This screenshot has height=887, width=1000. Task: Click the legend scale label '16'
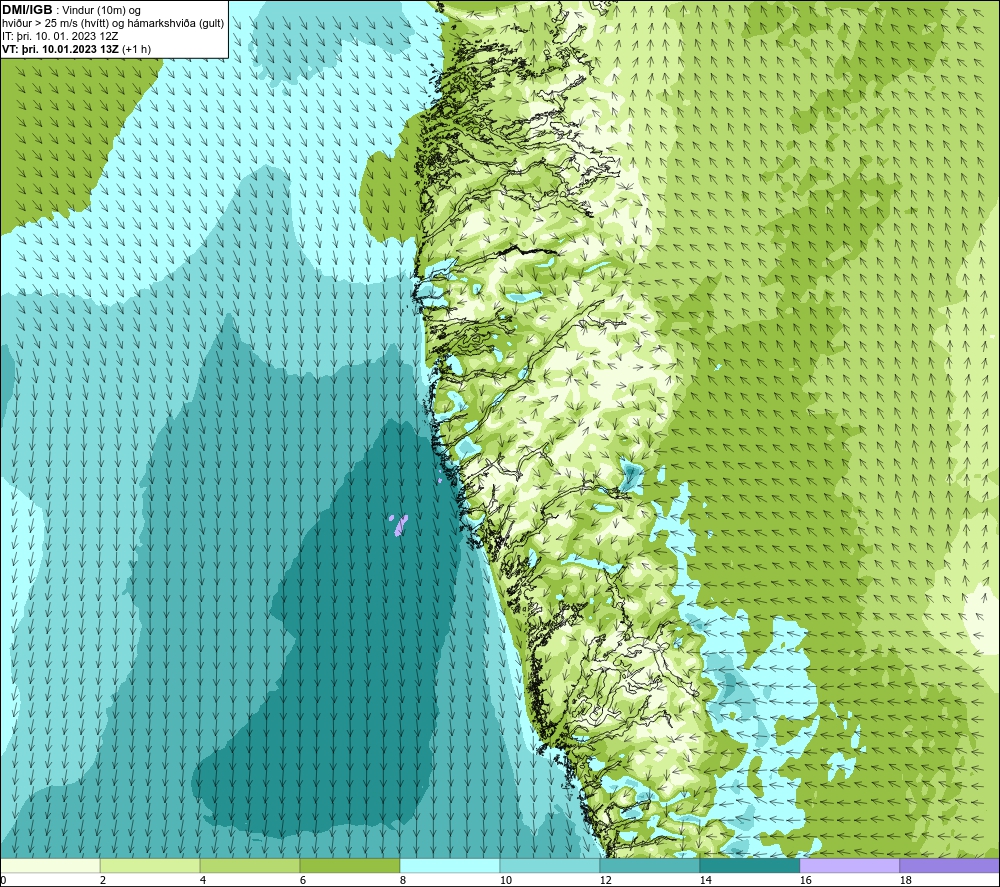(x=805, y=880)
